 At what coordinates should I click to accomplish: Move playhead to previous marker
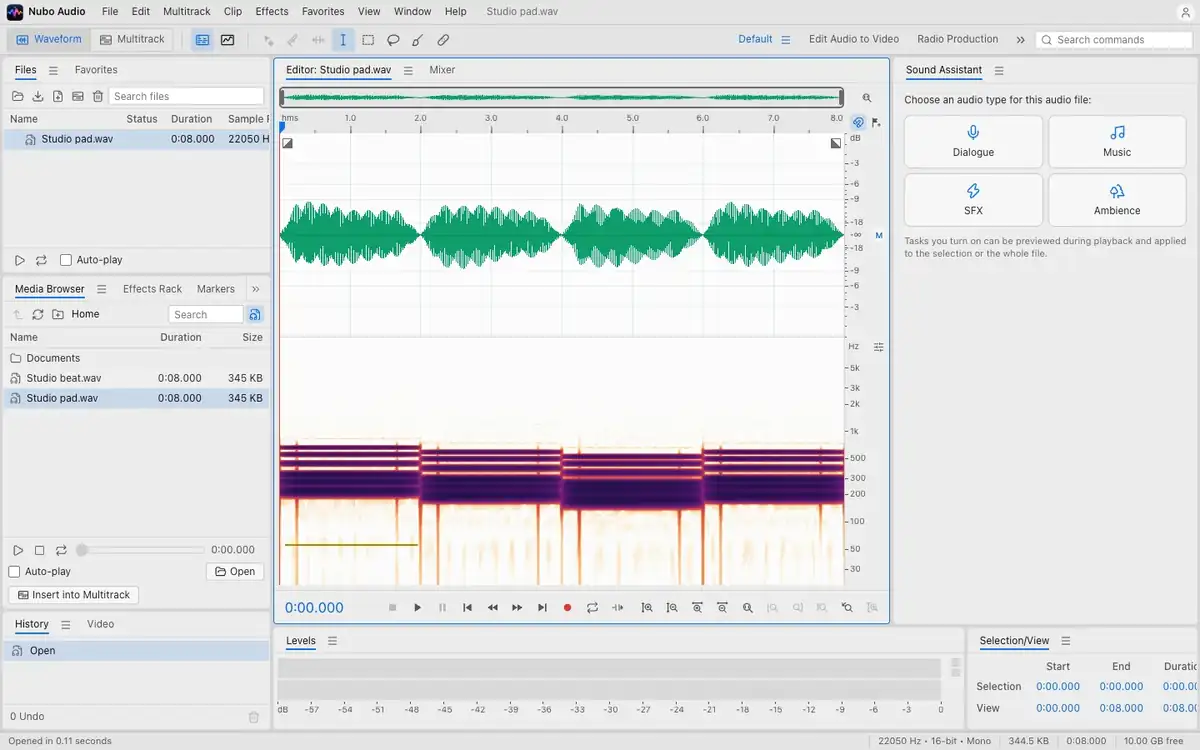pyautogui.click(x=467, y=607)
